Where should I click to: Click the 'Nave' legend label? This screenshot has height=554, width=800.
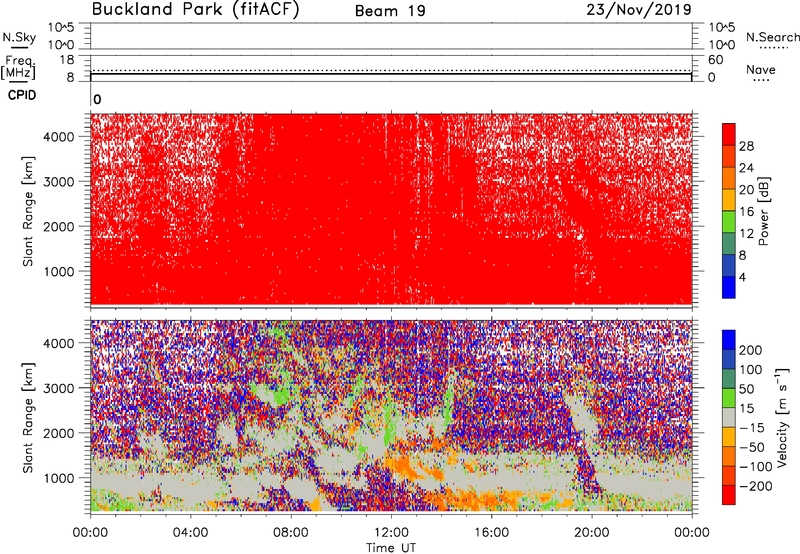point(761,69)
